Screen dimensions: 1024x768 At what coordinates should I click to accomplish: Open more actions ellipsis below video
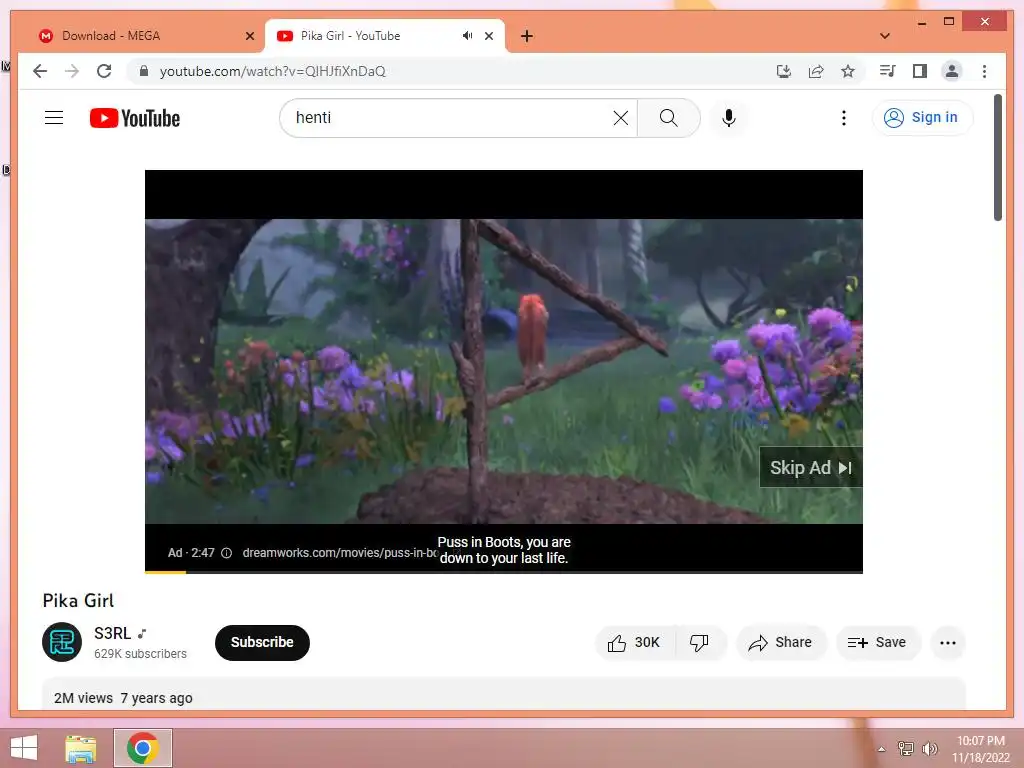(948, 643)
